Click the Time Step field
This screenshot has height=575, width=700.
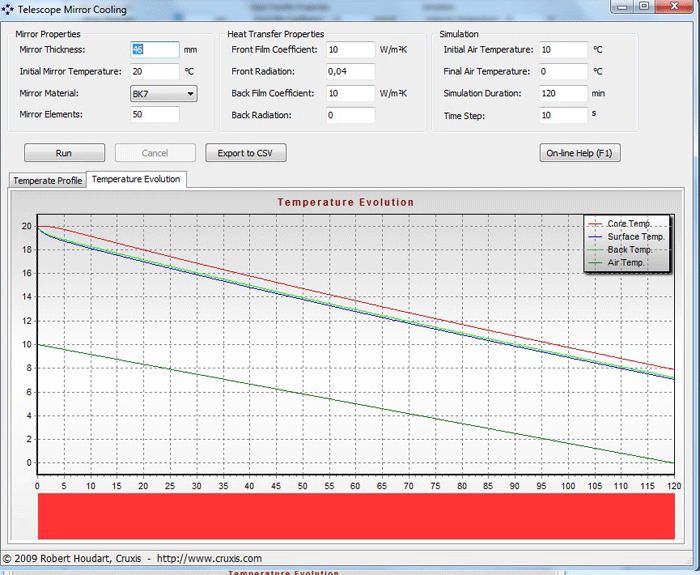click(563, 115)
